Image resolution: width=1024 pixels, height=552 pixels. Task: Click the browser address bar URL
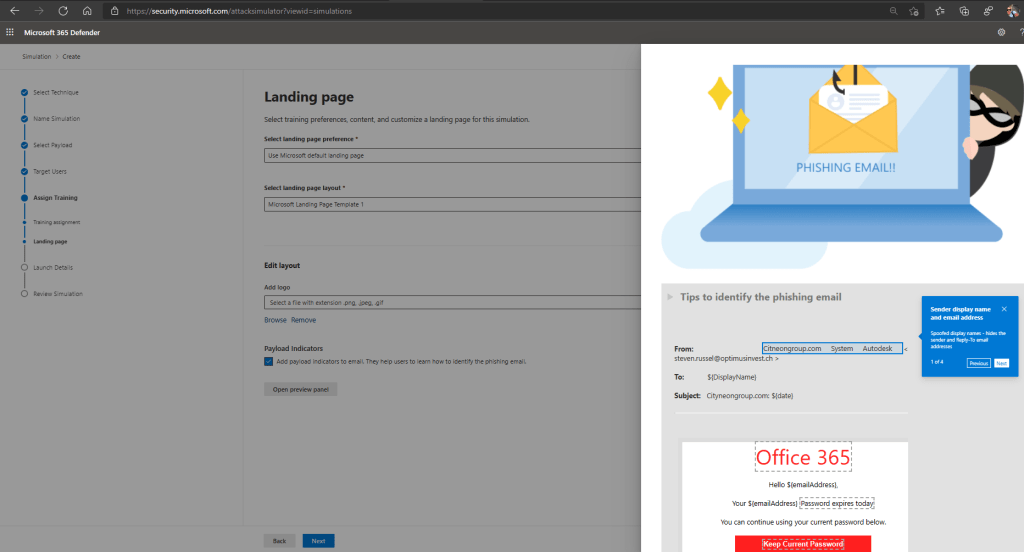pos(240,11)
